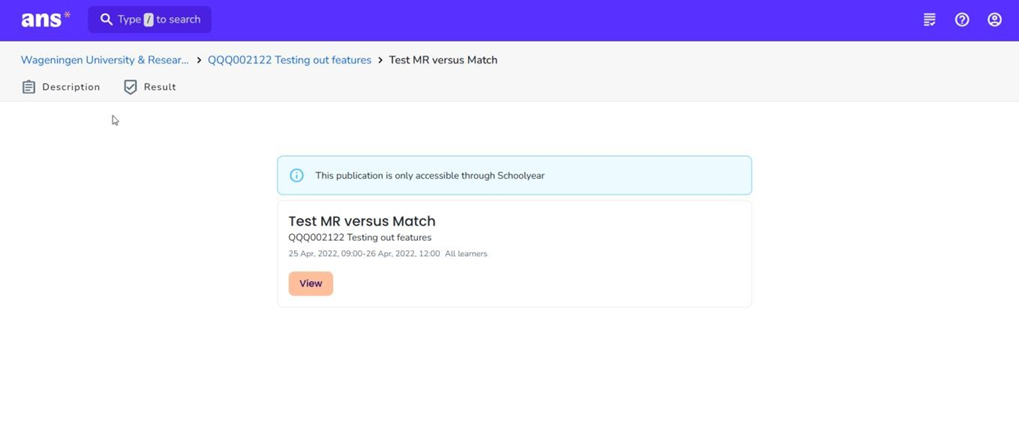1019x442 pixels.
Task: Open the user account profile icon
Action: pyautogui.click(x=994, y=19)
